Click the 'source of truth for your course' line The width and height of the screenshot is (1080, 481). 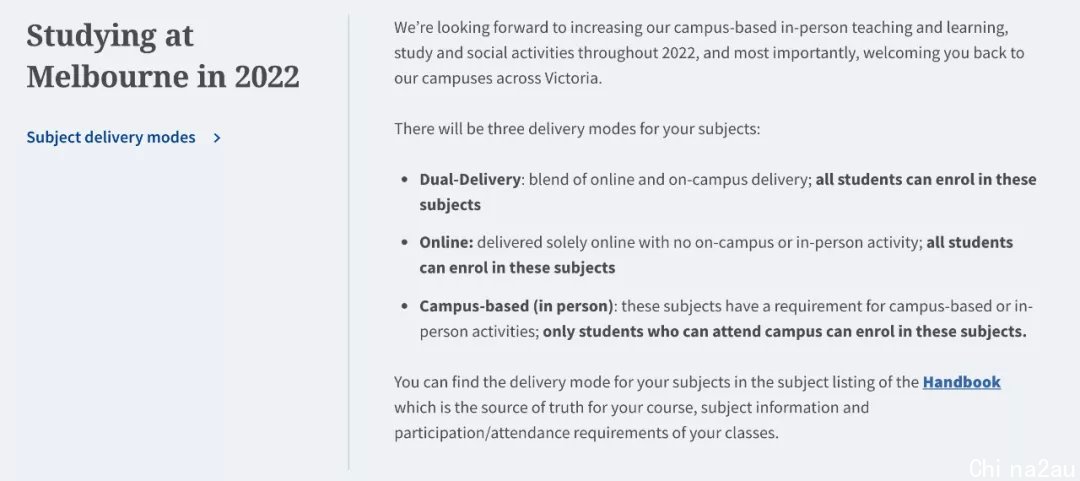[x=632, y=407]
